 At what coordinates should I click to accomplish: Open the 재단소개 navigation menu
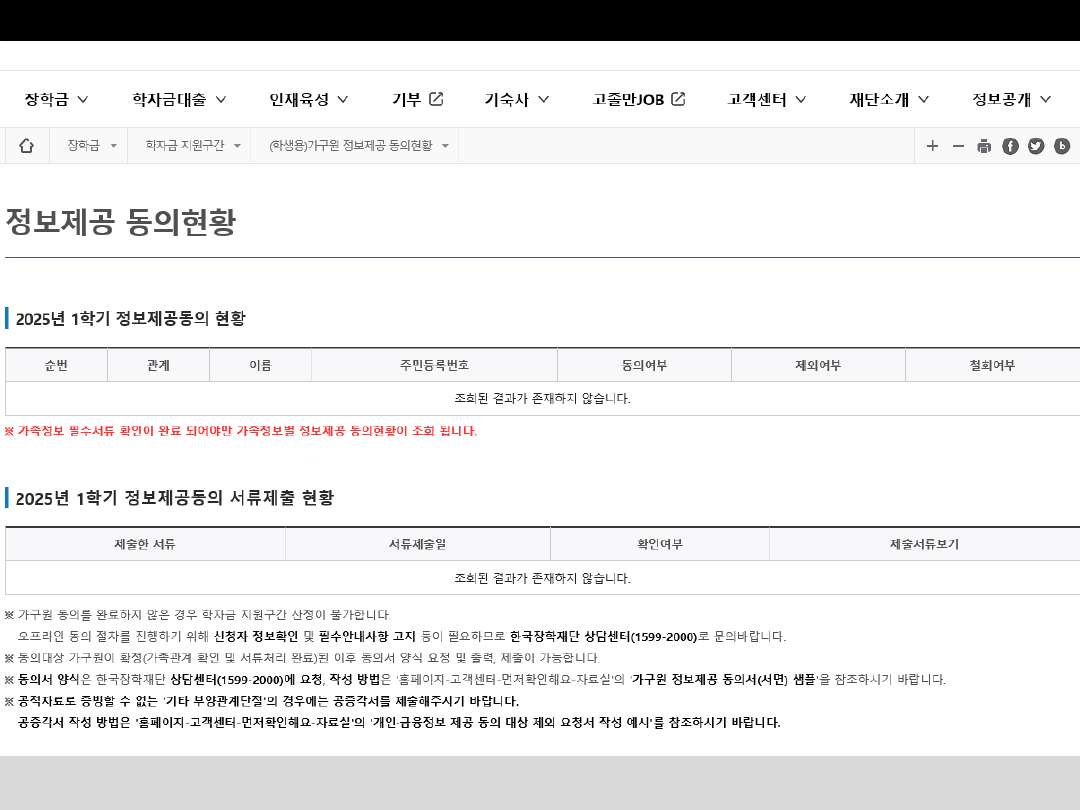click(889, 99)
